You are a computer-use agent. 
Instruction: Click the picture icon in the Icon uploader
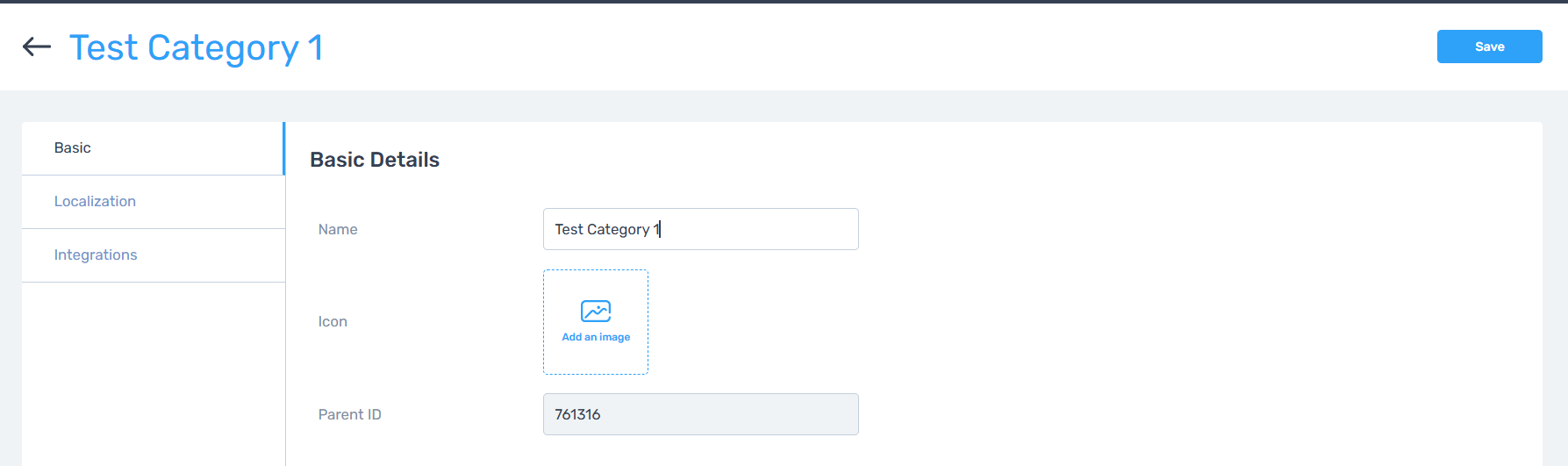coord(596,311)
